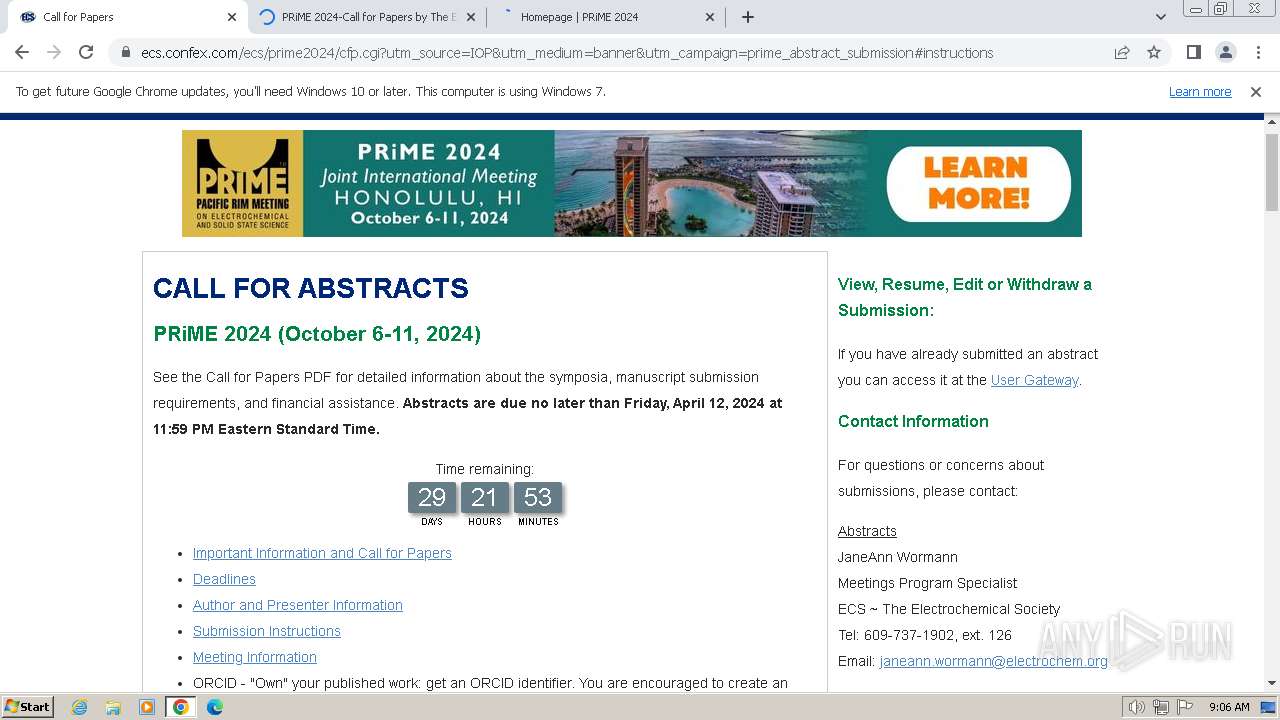Expand the tab search dropdown arrow

point(1161,17)
